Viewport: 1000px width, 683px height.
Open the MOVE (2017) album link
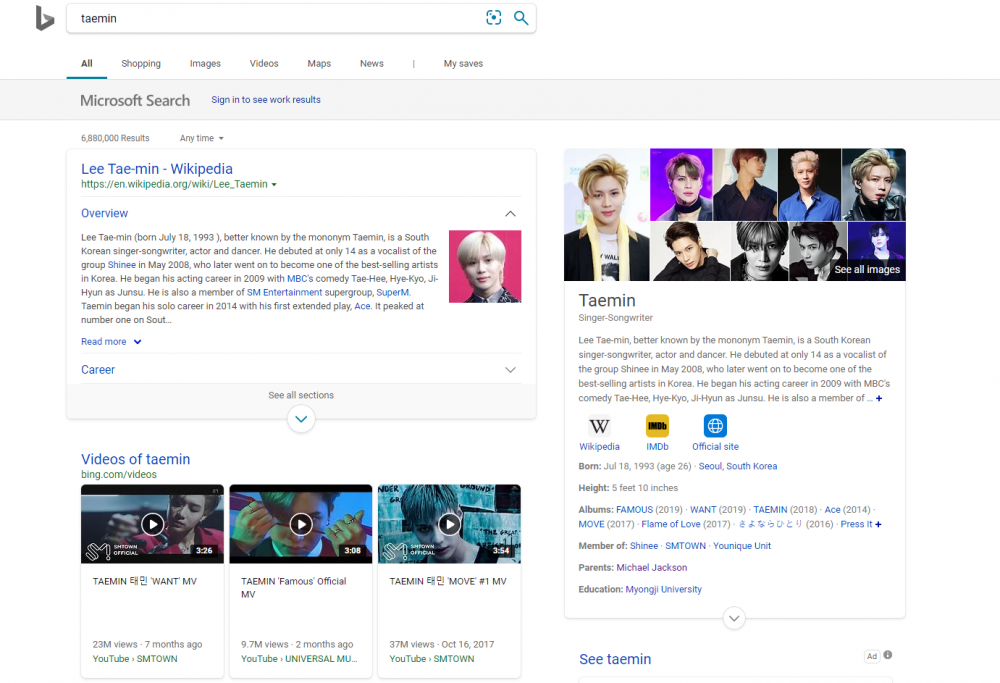point(591,524)
